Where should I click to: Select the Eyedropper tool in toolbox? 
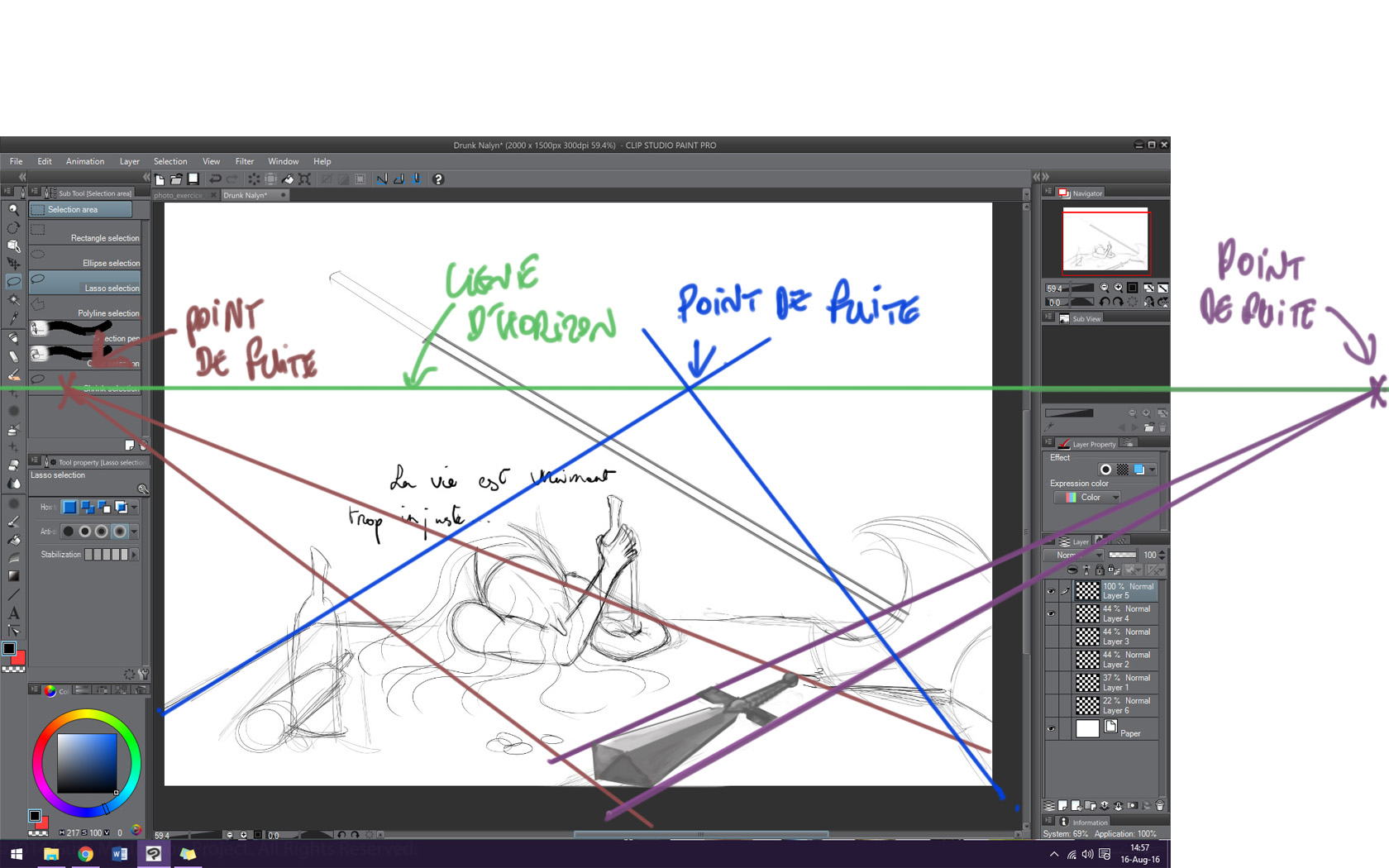pos(13,317)
